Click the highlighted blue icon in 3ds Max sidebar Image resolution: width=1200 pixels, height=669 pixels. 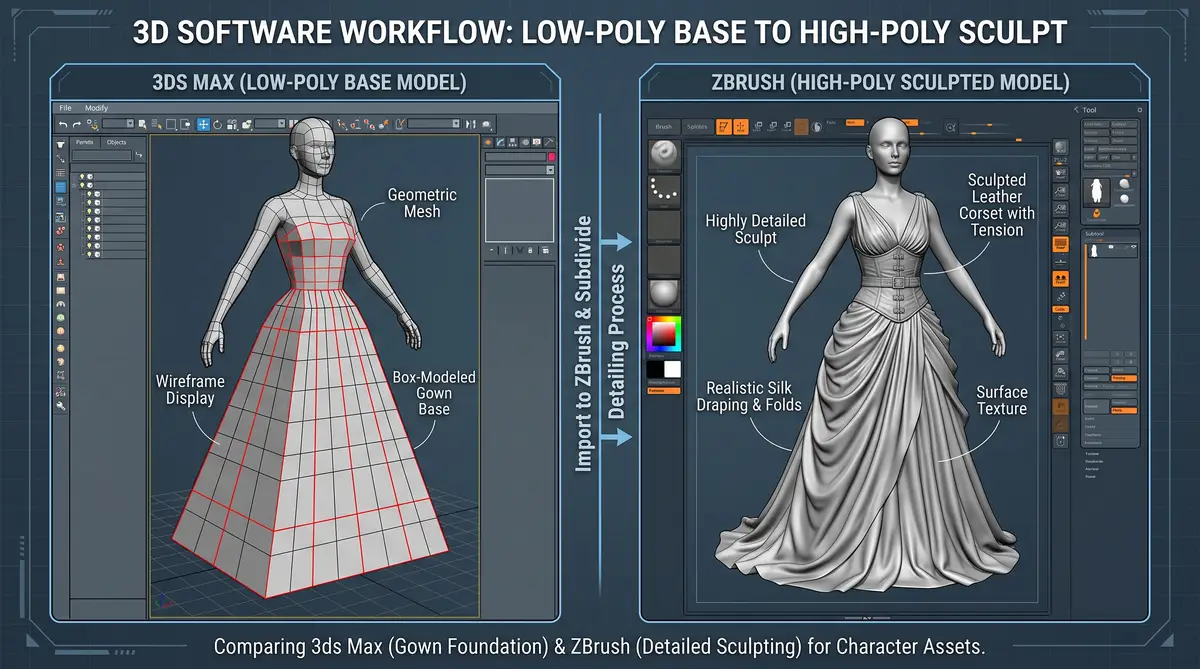61,187
